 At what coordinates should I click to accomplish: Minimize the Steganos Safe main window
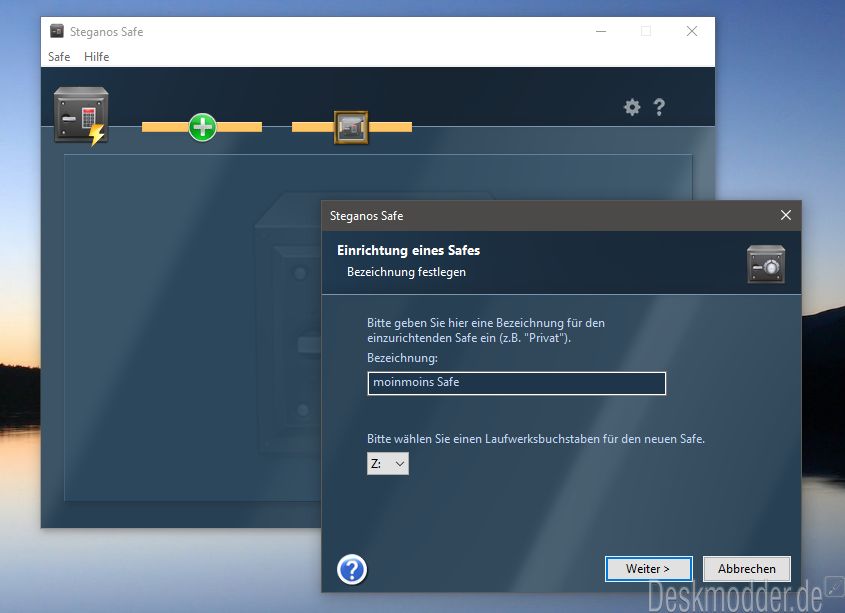click(x=601, y=31)
